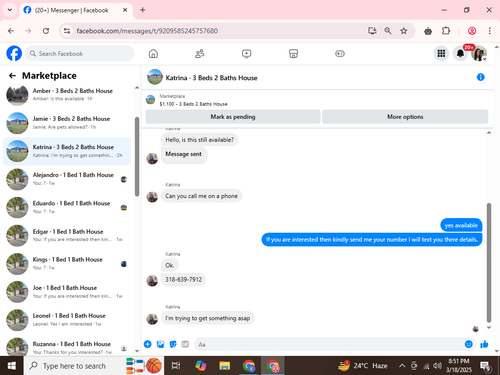
Task: Open Task View on the taskbar
Action: pos(176,366)
